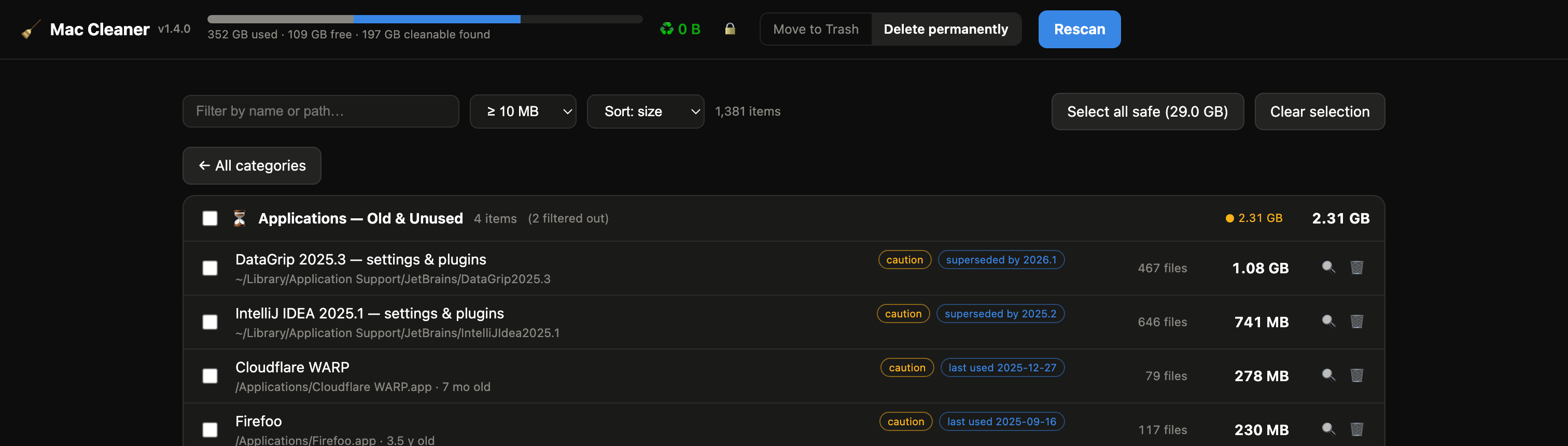This screenshot has height=446, width=1568.
Task: Switch to Move to Trash mode
Action: [816, 29]
